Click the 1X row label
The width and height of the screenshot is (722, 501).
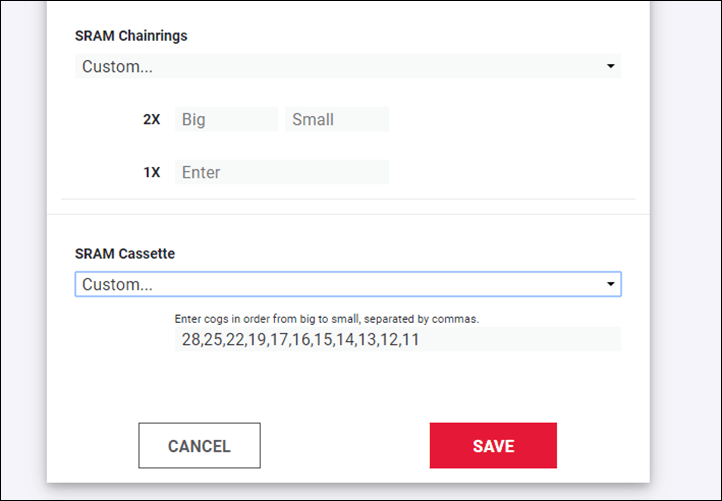[x=151, y=173]
